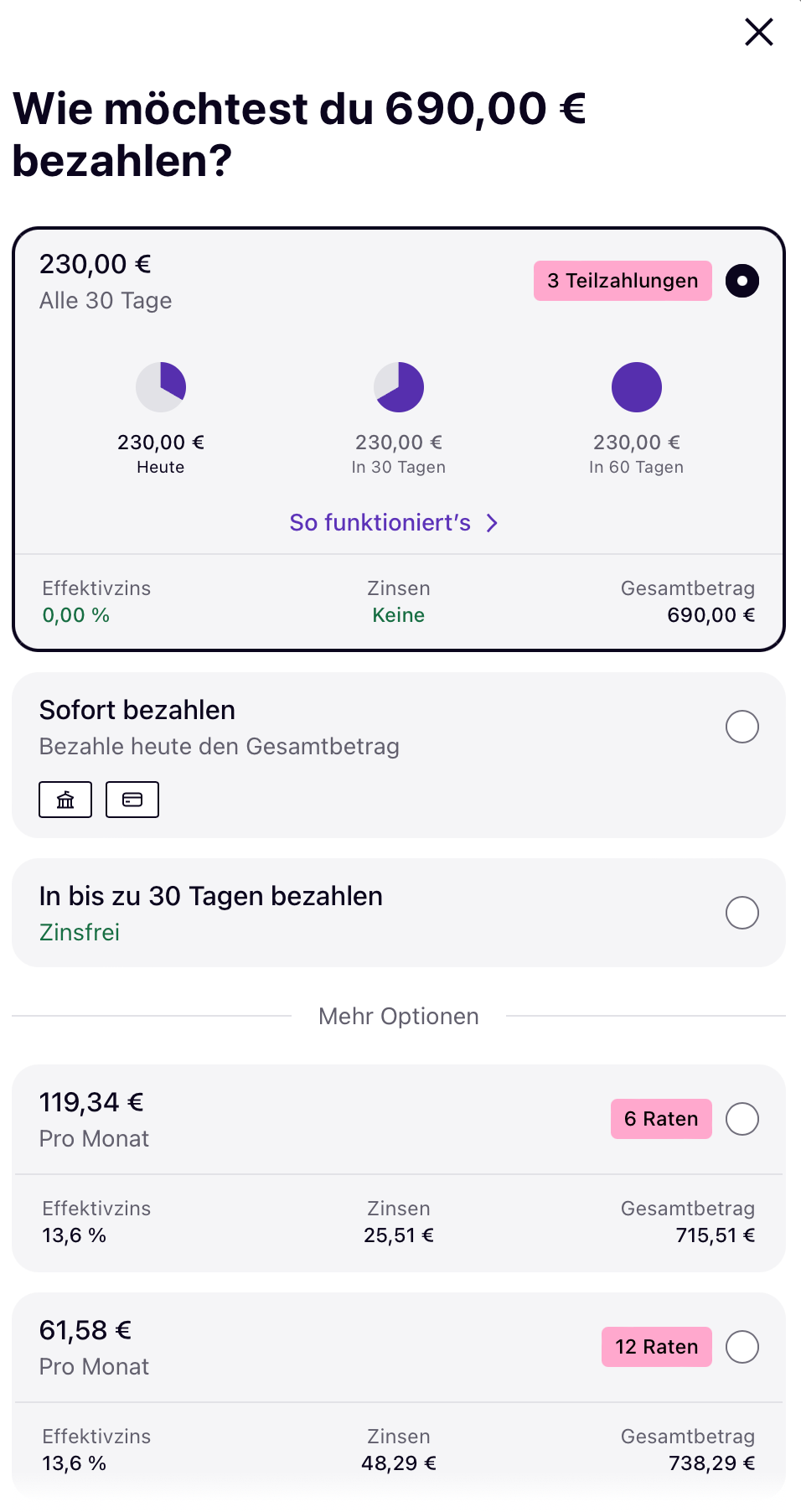Select the 12 Raten radio button
Viewport: 801px width, 1512px height.
tap(742, 1347)
